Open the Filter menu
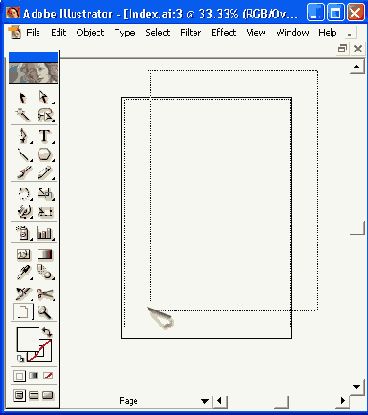 [190, 32]
